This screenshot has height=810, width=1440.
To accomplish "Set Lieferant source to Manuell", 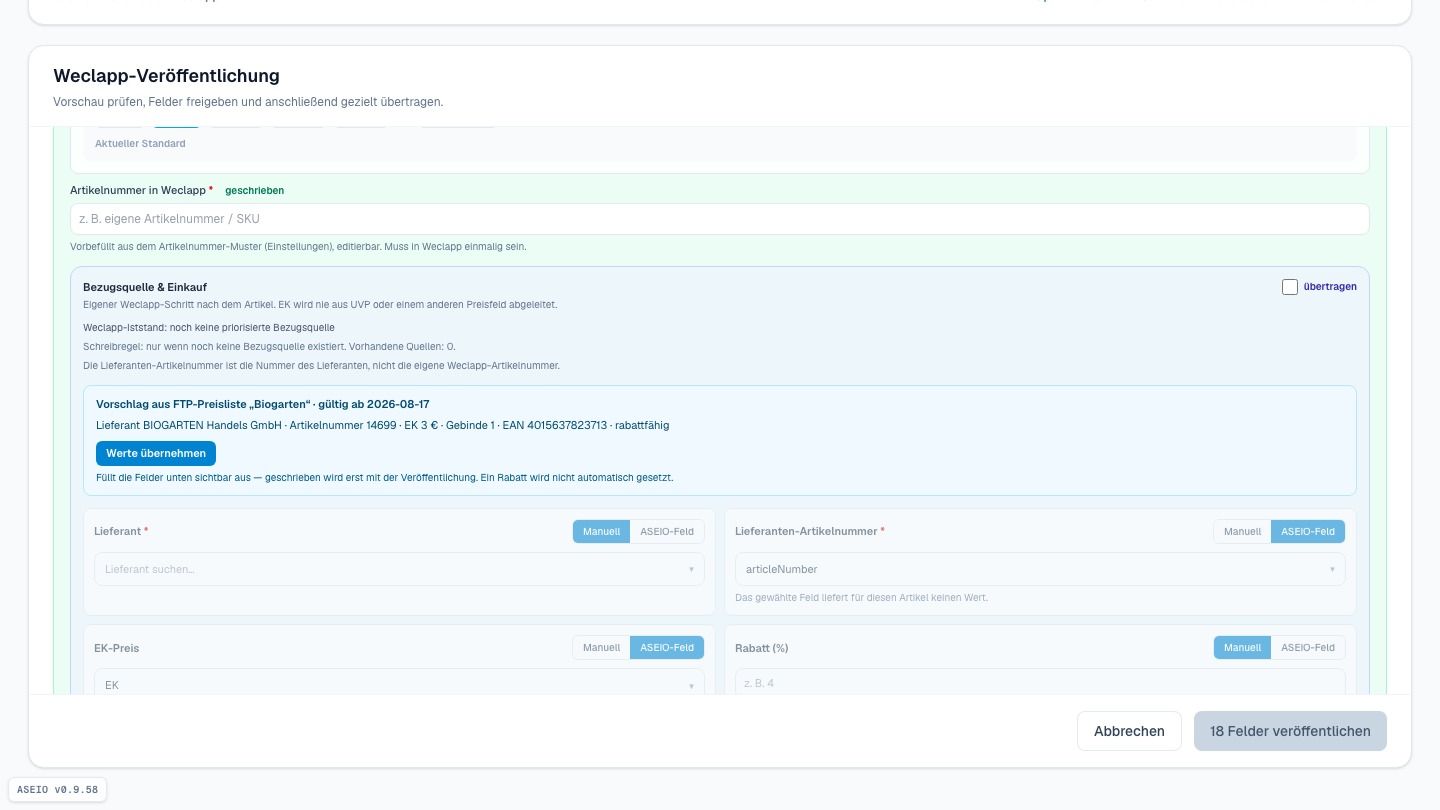I will coord(601,531).
